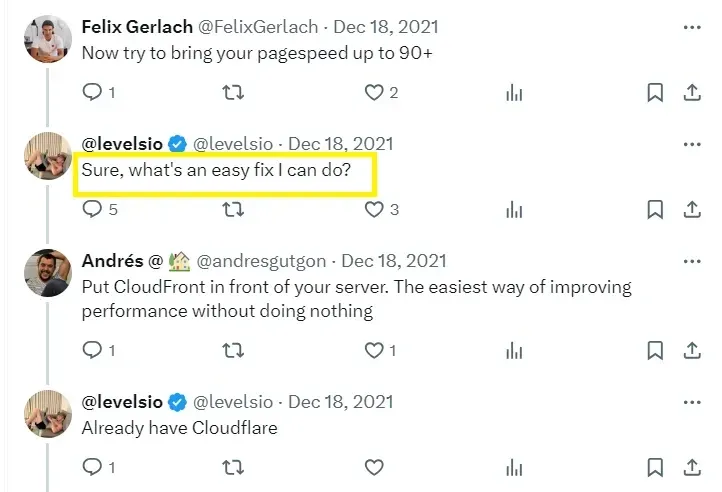Open more options on Andrés's tweet
Viewport: 722px width, 492px height.
click(691, 261)
